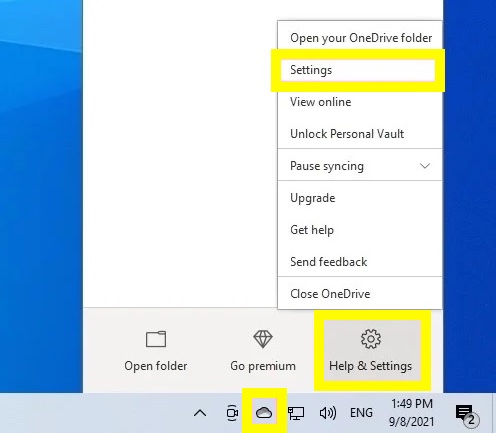Expand the Pause syncing submenu arrow

click(x=425, y=166)
